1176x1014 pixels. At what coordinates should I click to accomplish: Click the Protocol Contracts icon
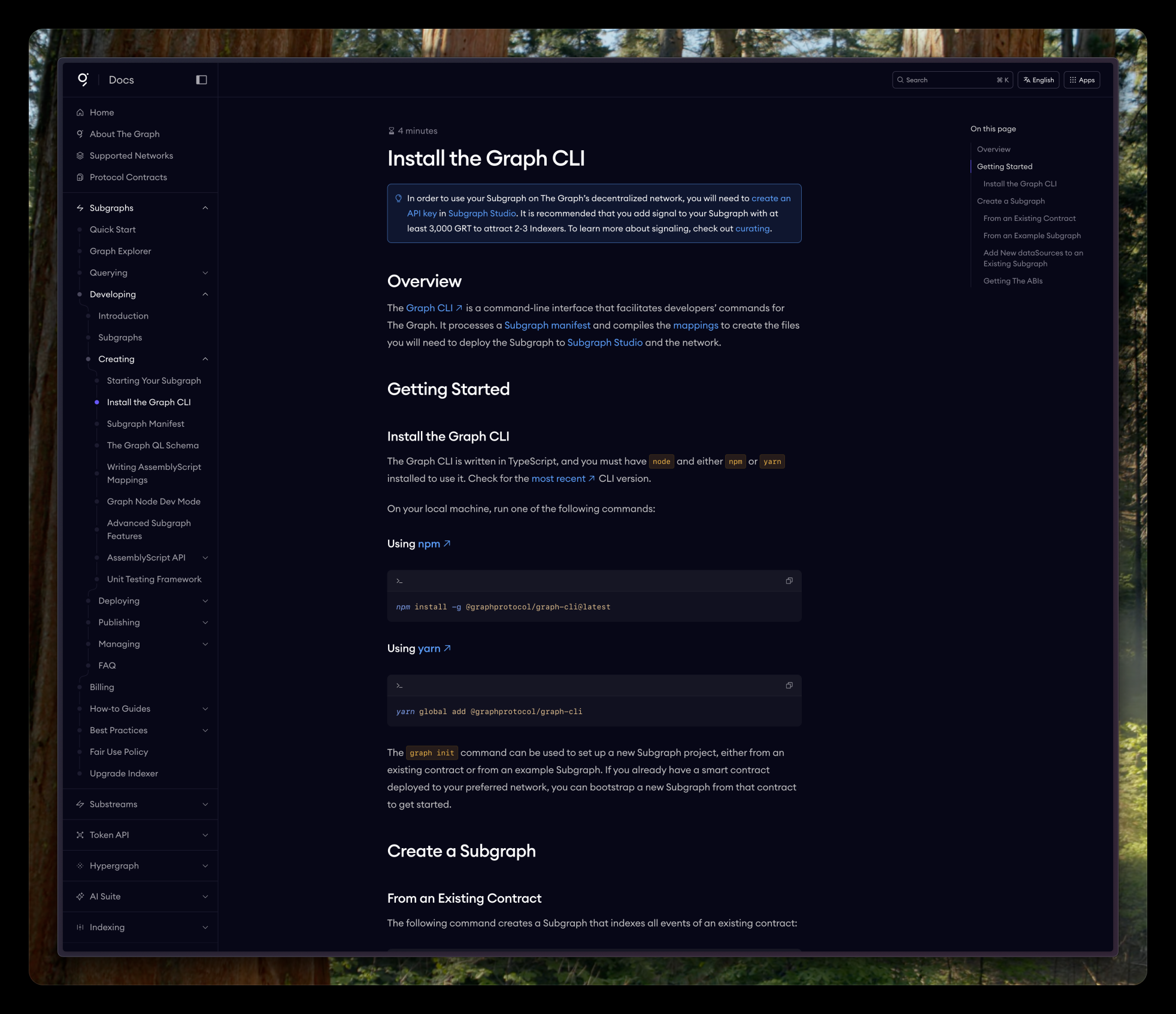80,177
